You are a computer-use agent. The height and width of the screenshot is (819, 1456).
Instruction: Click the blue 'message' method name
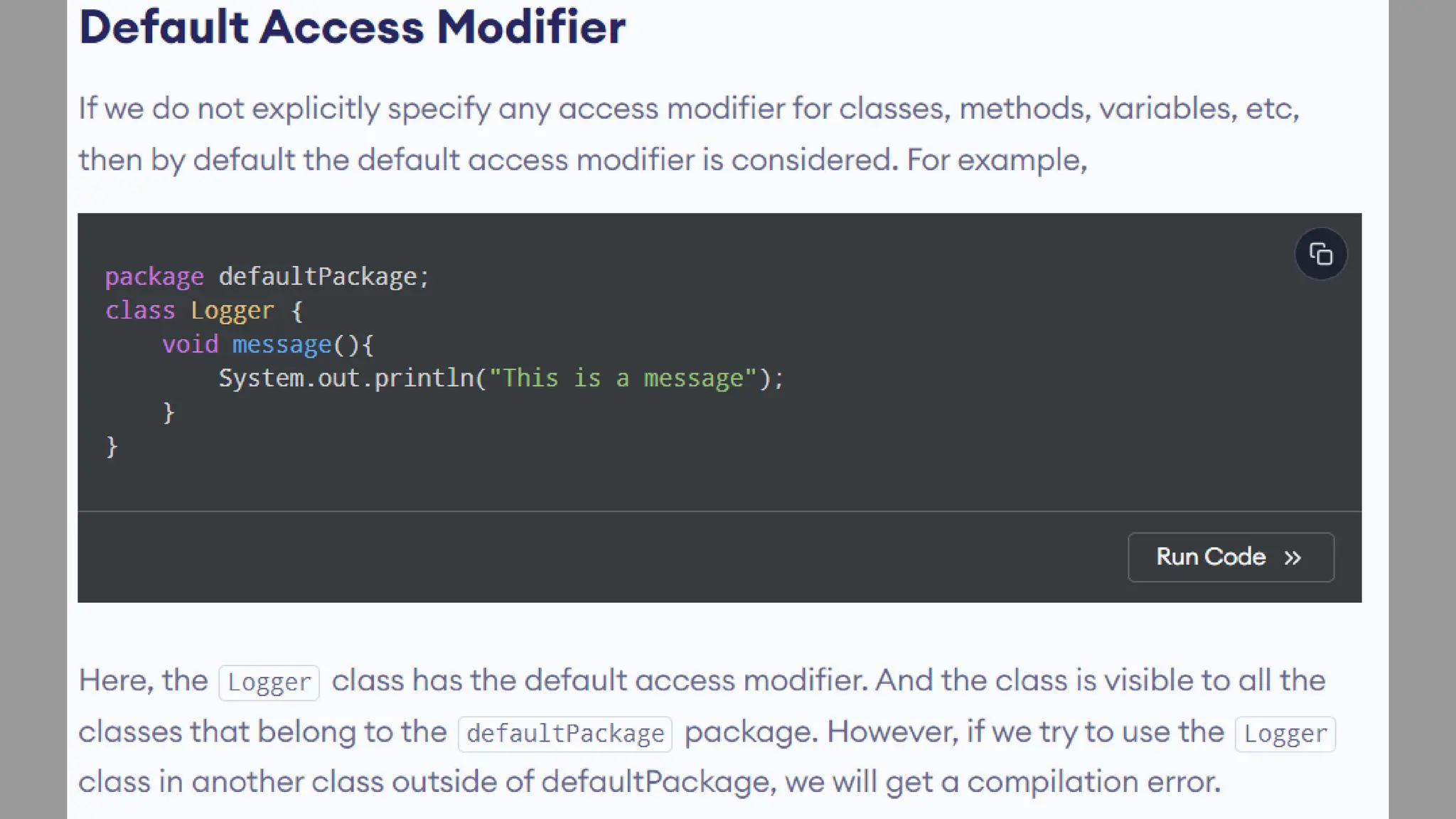[x=282, y=345]
